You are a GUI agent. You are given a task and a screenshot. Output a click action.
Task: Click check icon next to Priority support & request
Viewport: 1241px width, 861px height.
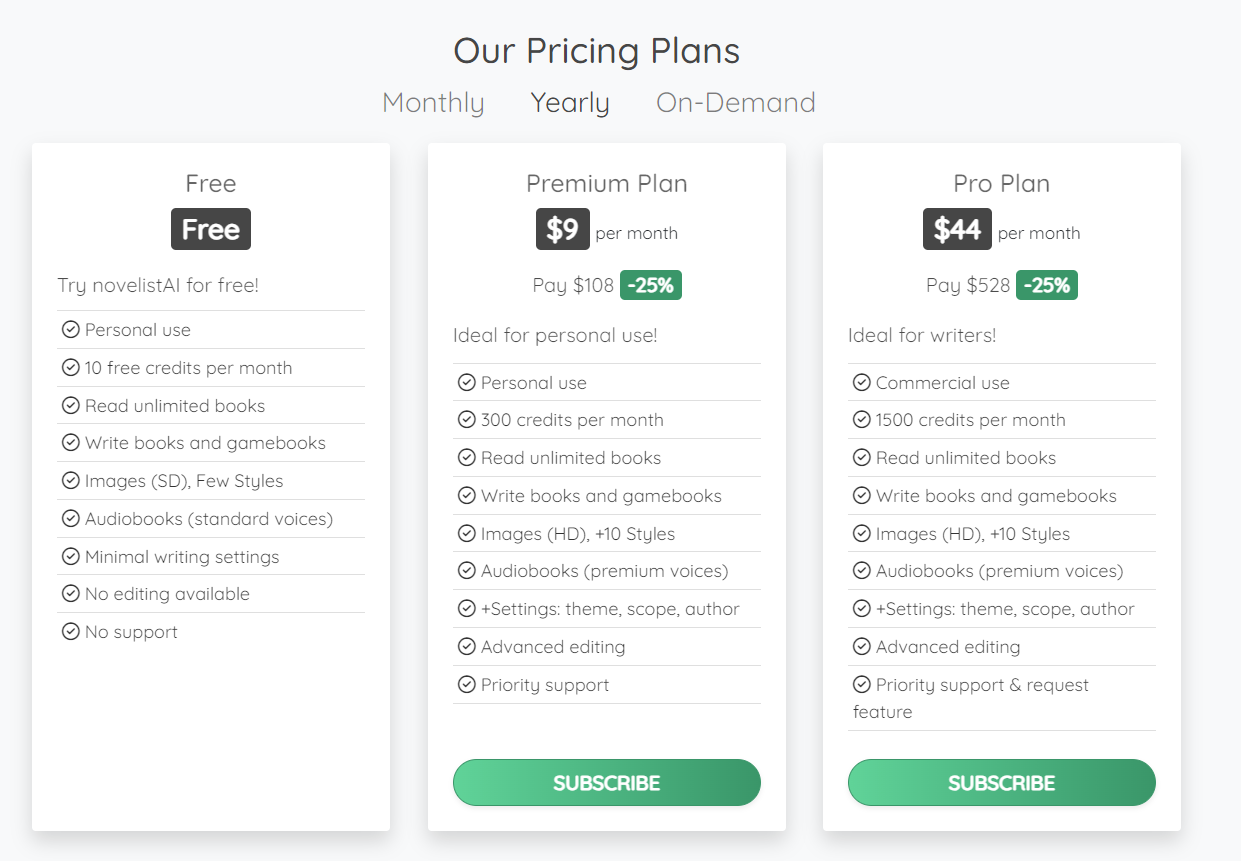pos(861,685)
